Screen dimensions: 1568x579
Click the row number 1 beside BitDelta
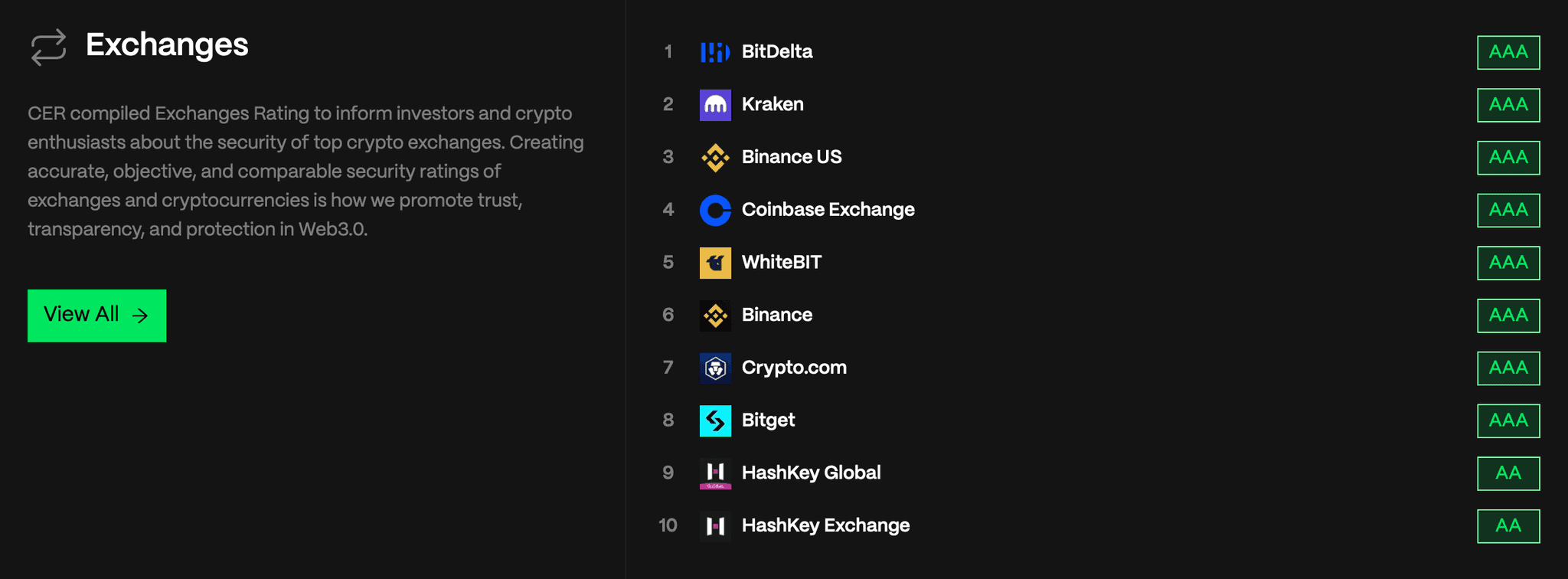[668, 52]
